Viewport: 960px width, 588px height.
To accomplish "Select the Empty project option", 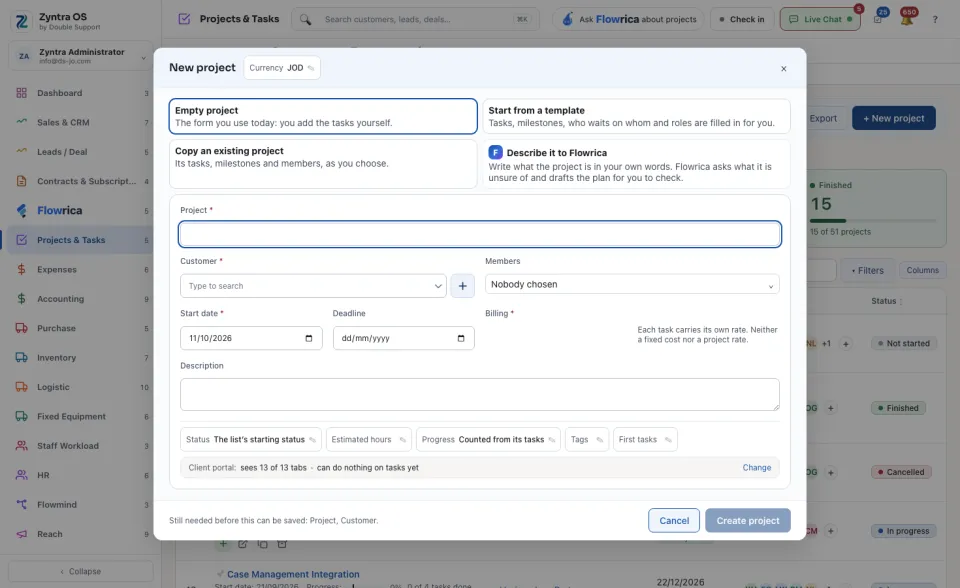I will point(323,116).
